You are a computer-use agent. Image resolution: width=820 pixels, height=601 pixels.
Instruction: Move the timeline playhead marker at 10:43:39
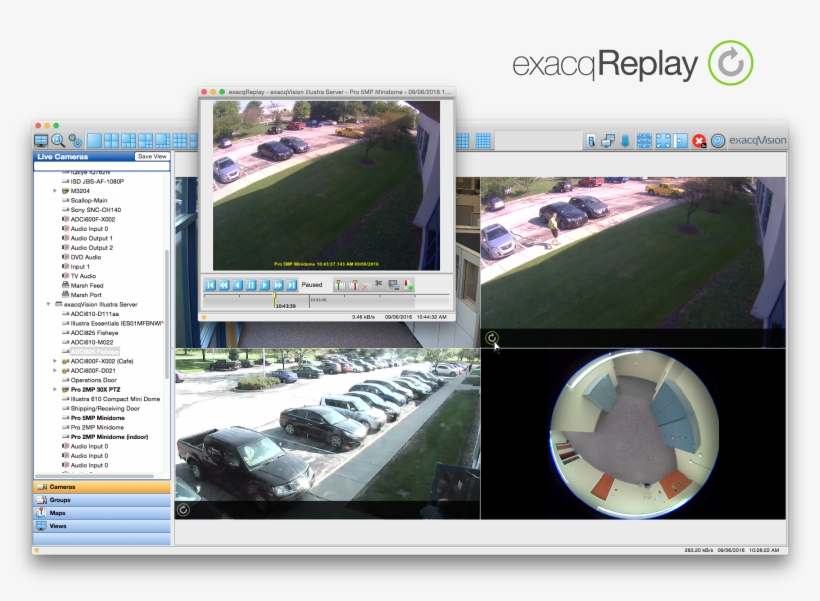click(275, 295)
